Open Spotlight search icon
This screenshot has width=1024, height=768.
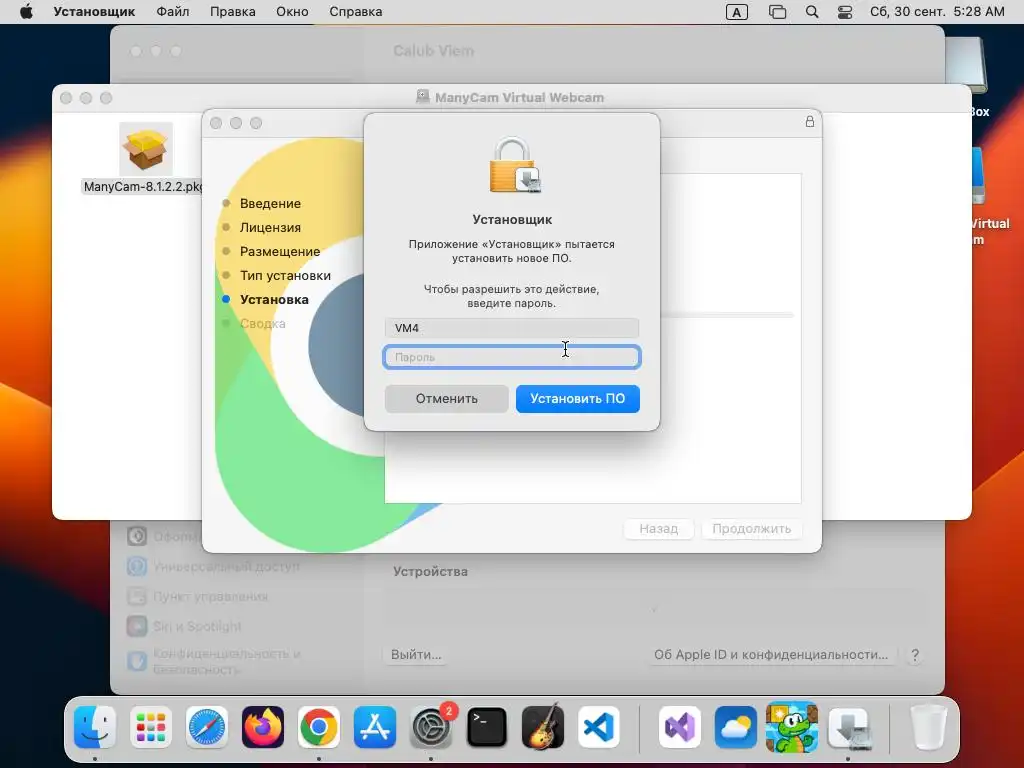[x=812, y=12]
